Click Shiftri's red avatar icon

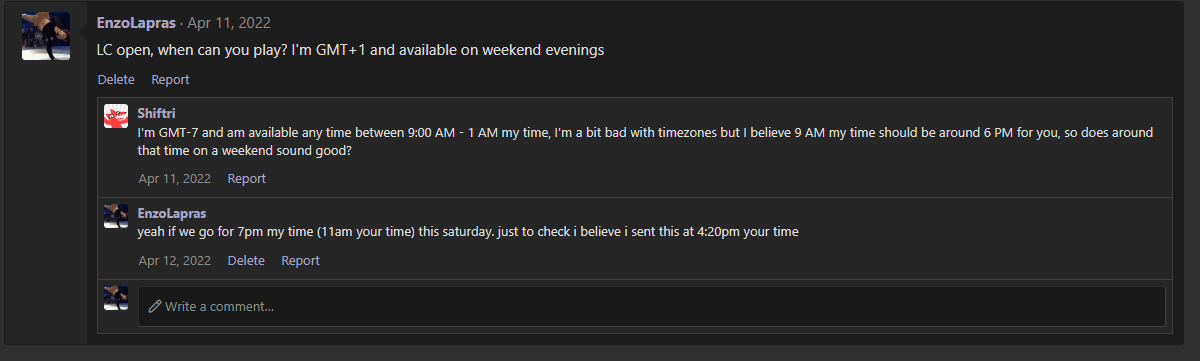[116, 116]
